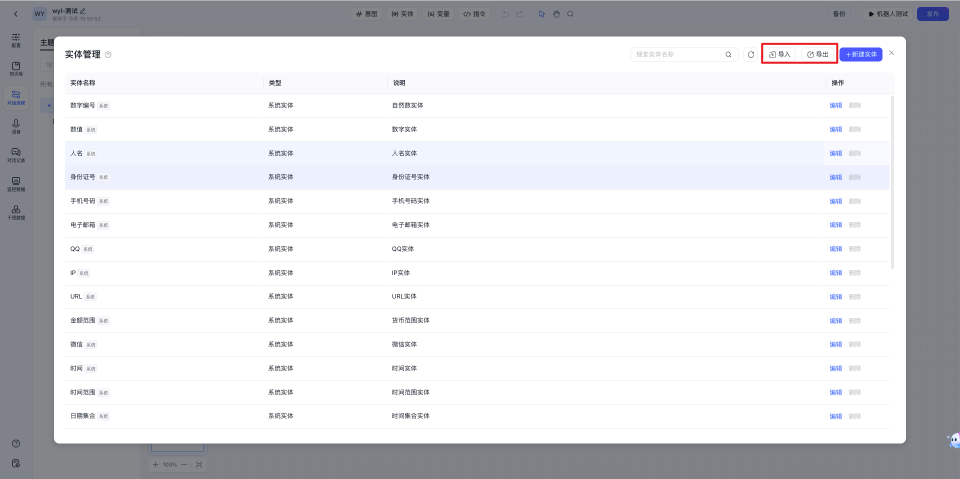Screen dimensions: 960x479
Task: Click 编辑 for the 日期集合 entity
Action: coord(835,416)
